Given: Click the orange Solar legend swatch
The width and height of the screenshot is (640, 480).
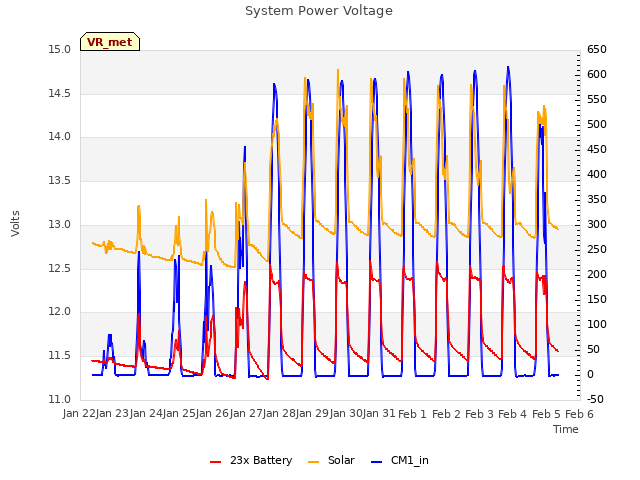Looking at the screenshot, I should 313,462.
